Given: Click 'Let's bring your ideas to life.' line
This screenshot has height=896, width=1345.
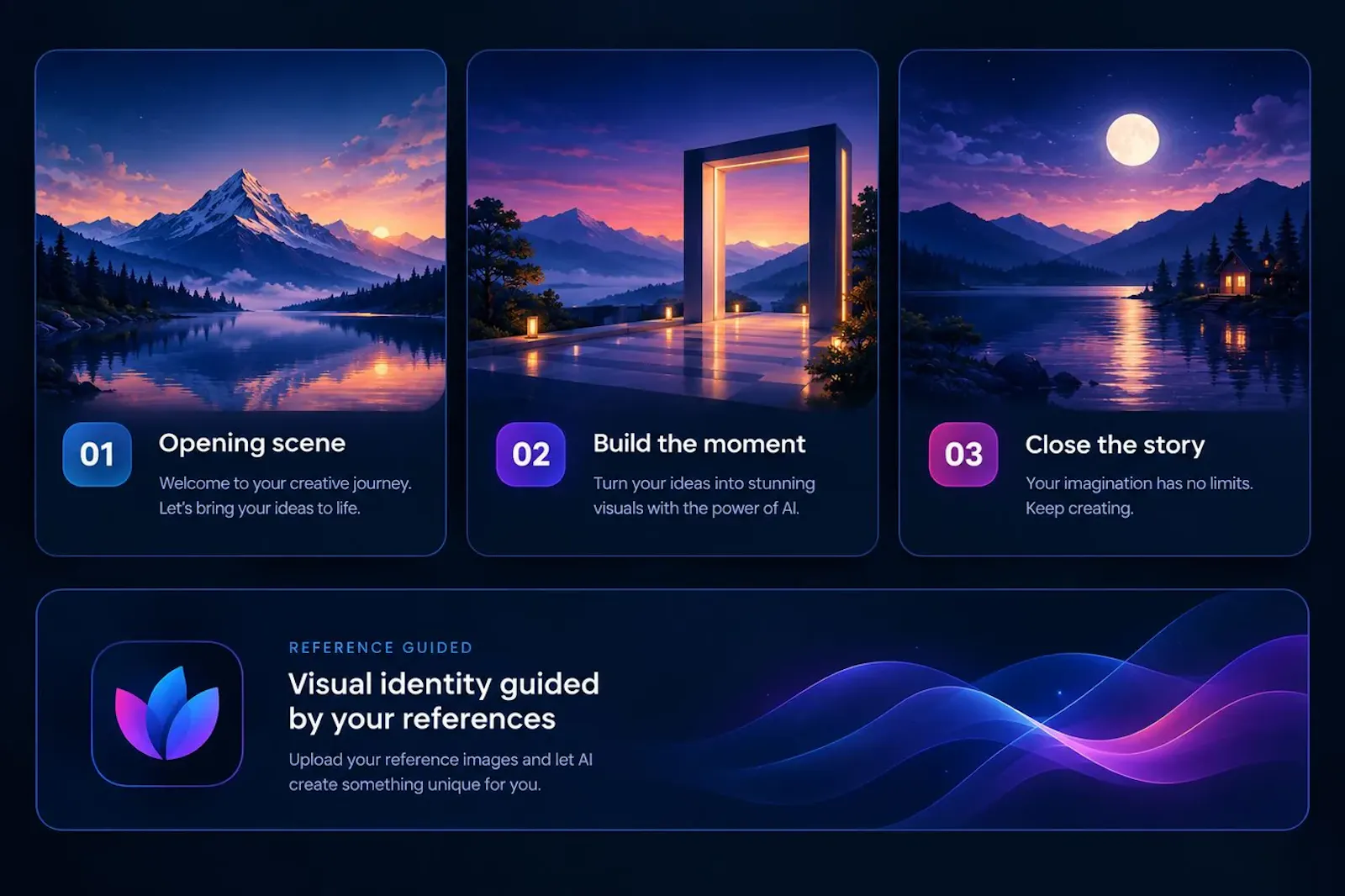Looking at the screenshot, I should [260, 509].
